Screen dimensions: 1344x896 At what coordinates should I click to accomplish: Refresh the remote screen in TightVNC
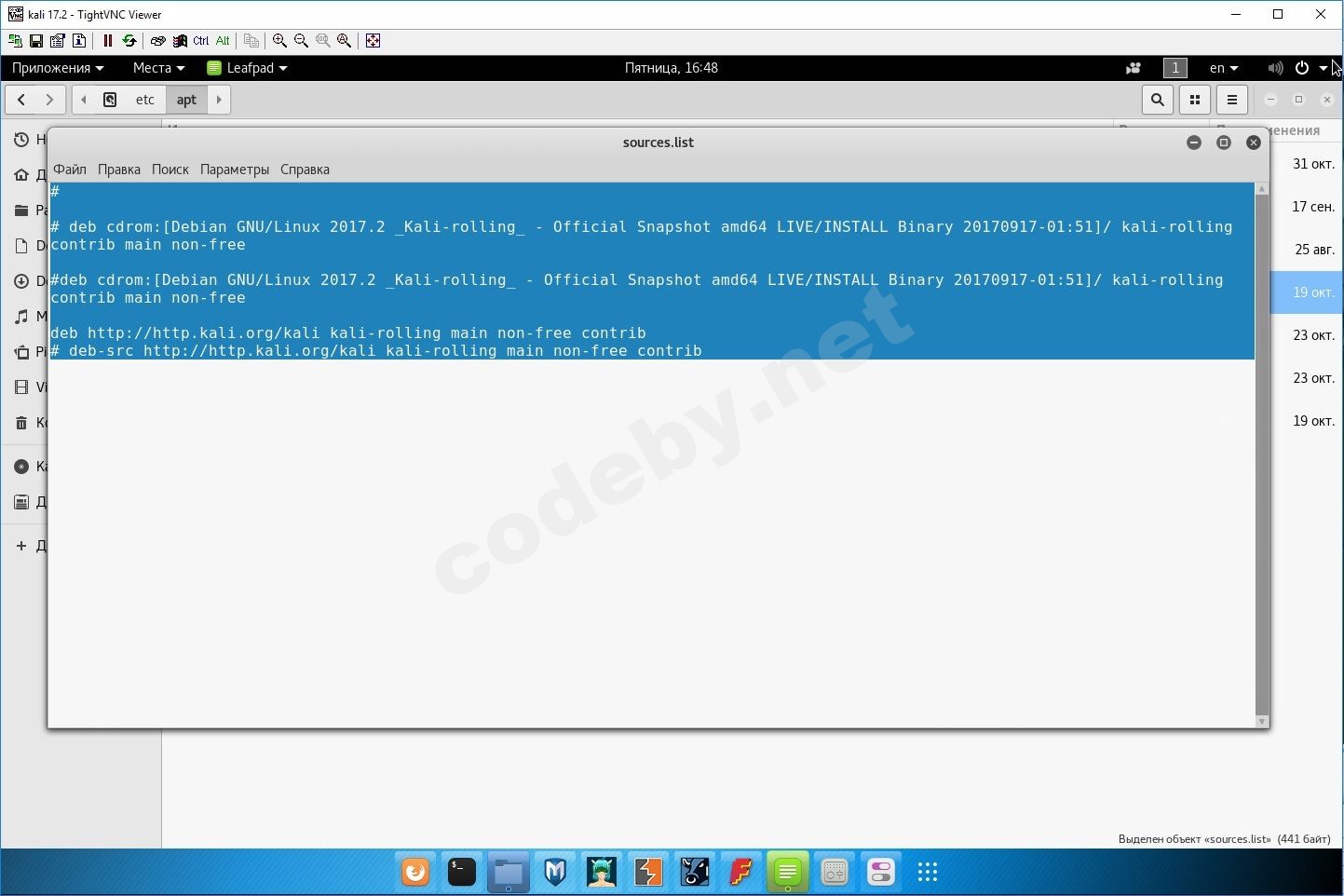(x=129, y=41)
